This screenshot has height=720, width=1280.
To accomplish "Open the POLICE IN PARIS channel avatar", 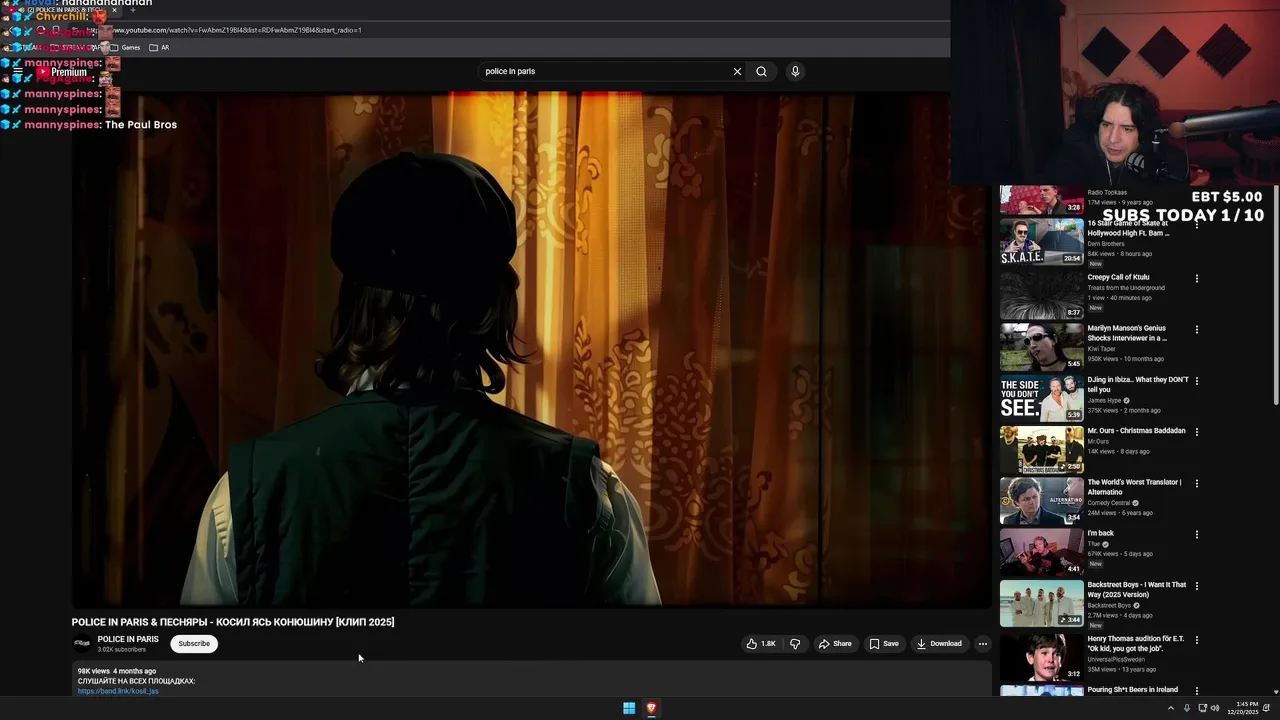I will (82, 644).
